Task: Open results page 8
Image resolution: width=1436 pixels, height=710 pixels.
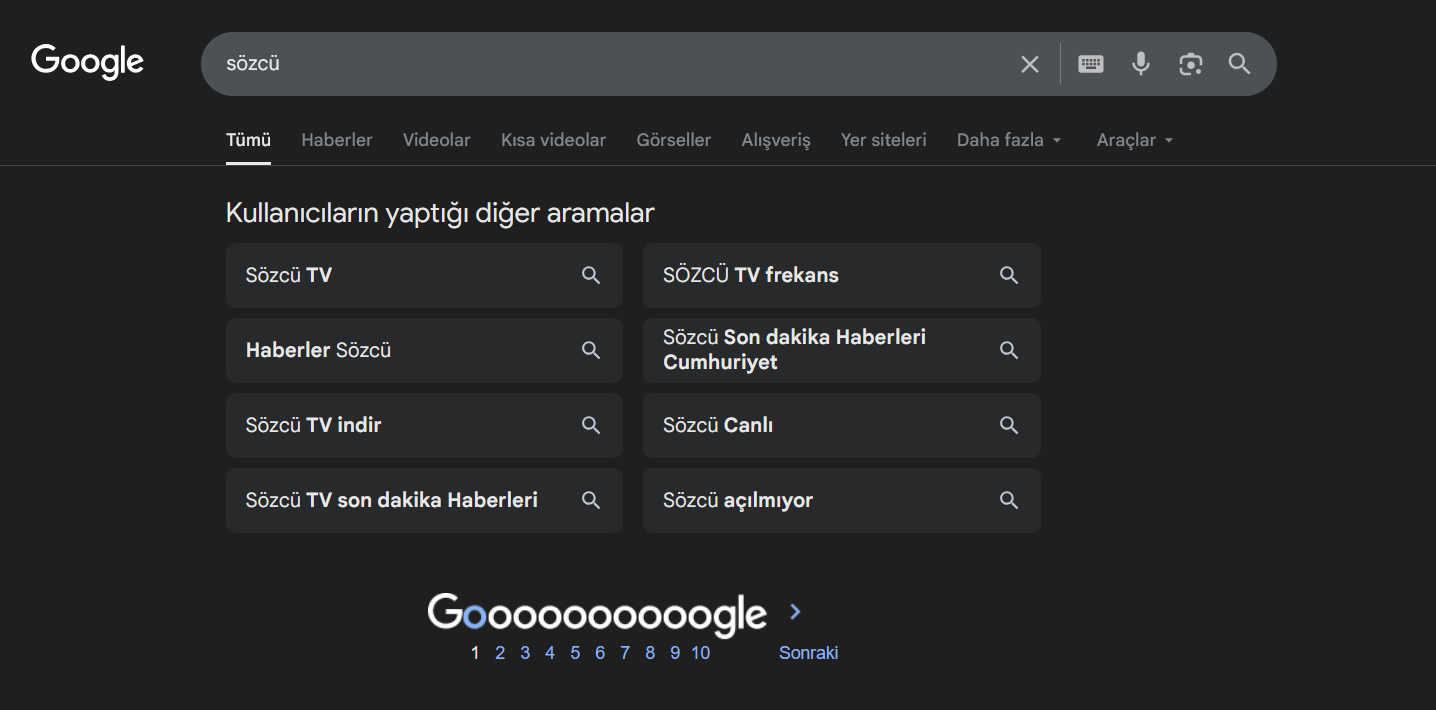Action: click(650, 653)
